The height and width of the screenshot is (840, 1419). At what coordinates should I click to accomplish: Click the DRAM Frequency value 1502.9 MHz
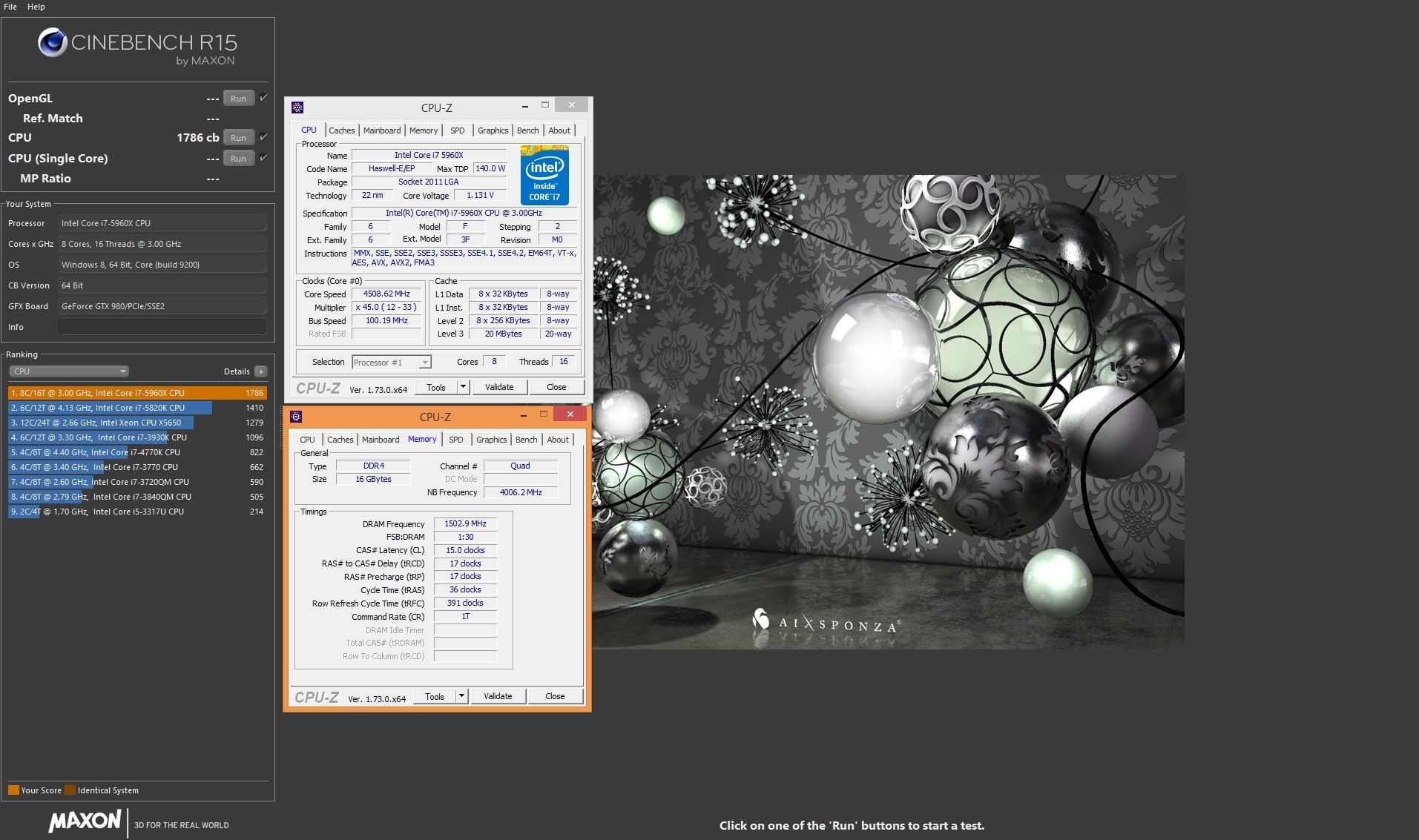[x=465, y=523]
